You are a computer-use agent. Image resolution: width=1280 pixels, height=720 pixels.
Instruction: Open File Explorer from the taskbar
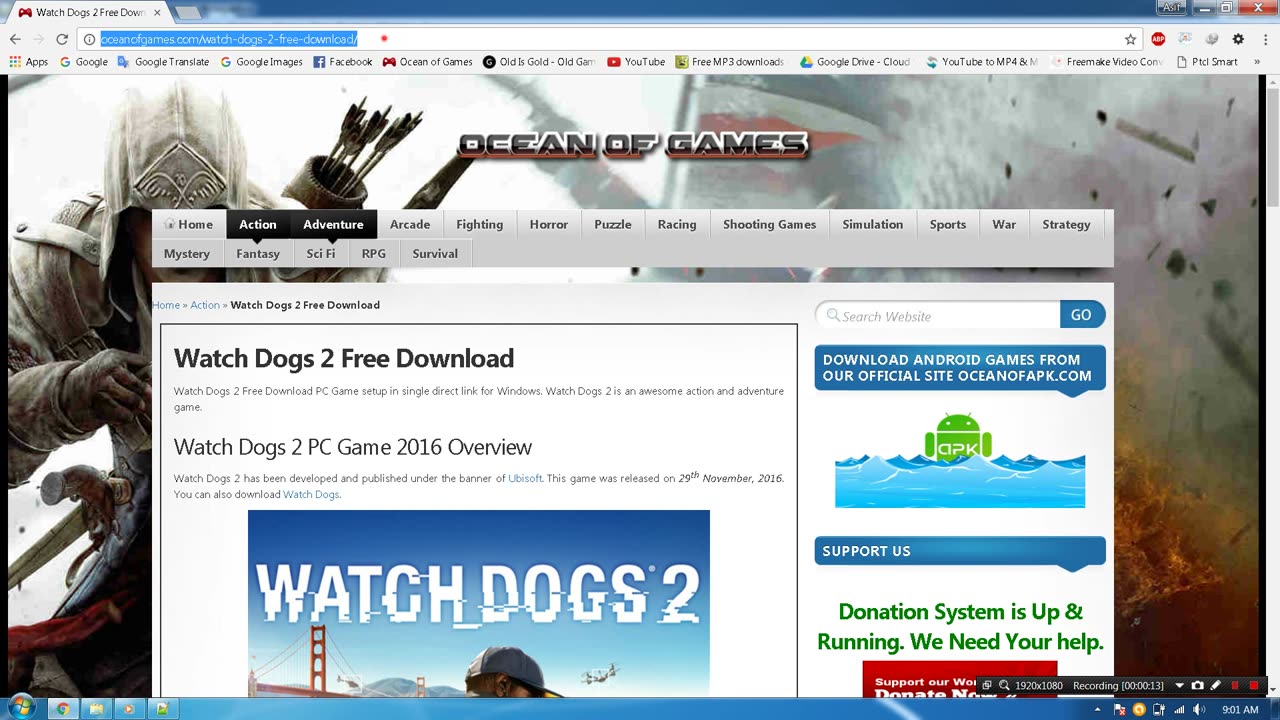pos(96,709)
